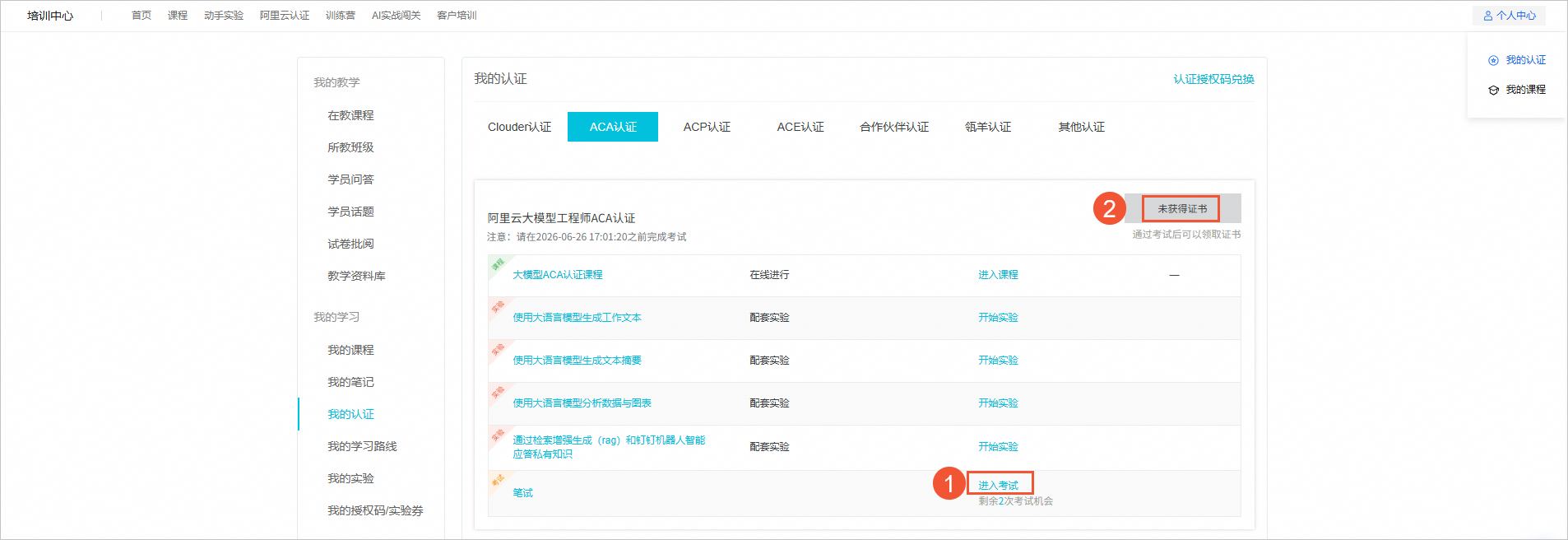Viewport: 1568px width, 540px height.
Task: Click the 培训中心 logo text
Action: tap(50, 16)
